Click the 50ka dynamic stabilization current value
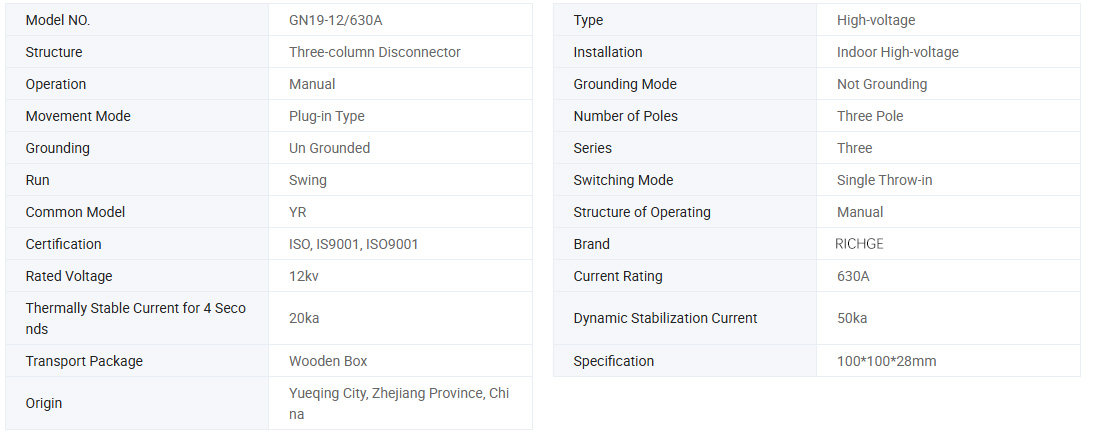 852,318
